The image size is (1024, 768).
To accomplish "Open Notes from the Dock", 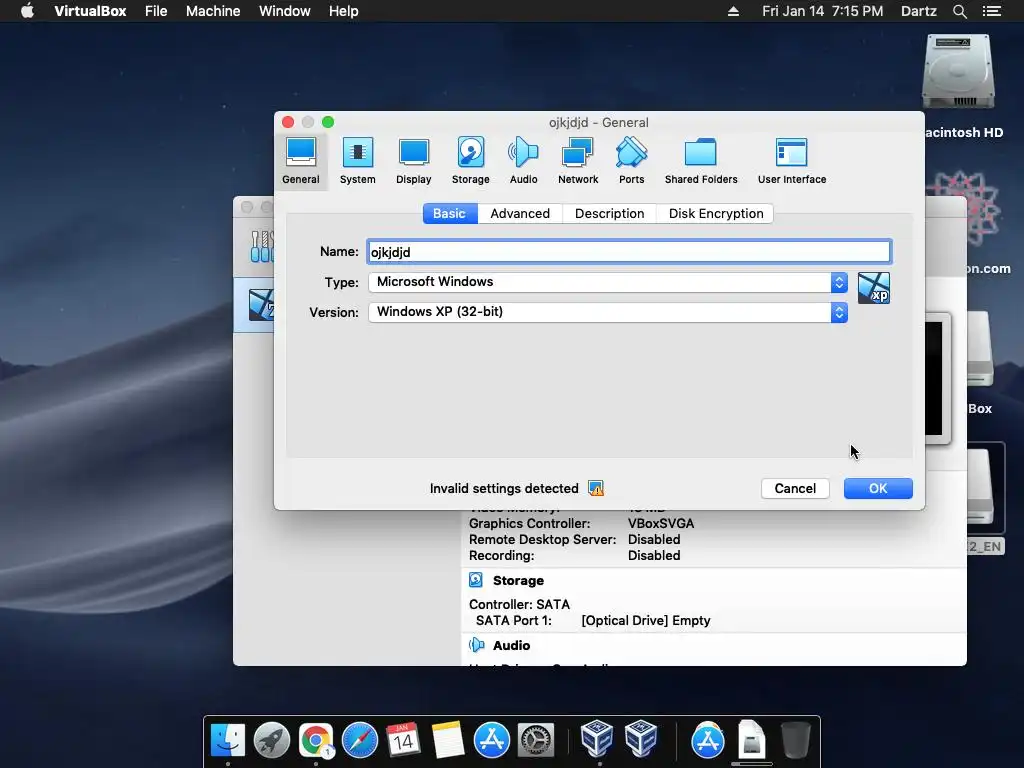I will coord(448,740).
